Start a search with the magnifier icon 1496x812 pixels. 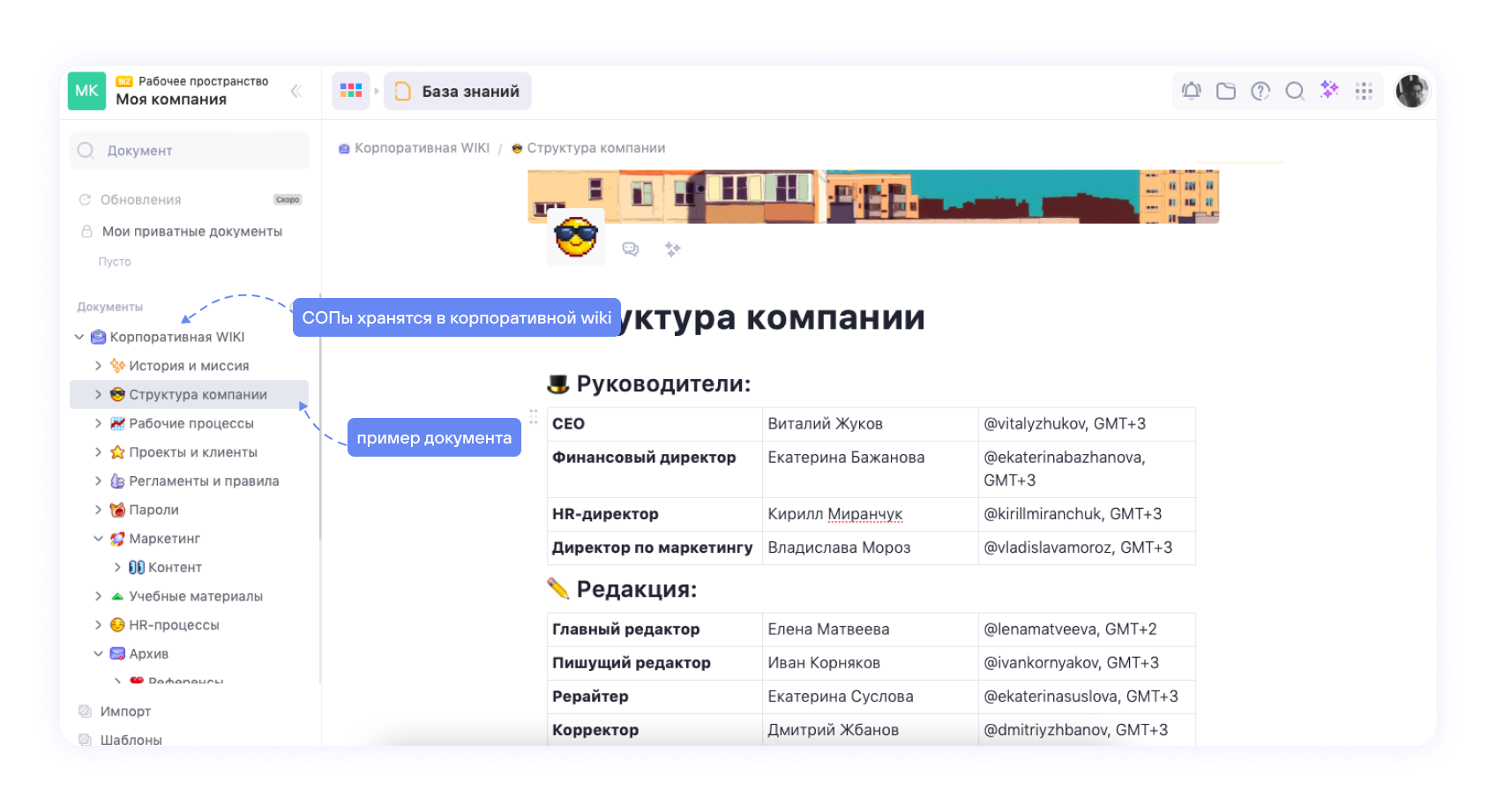[x=1295, y=91]
